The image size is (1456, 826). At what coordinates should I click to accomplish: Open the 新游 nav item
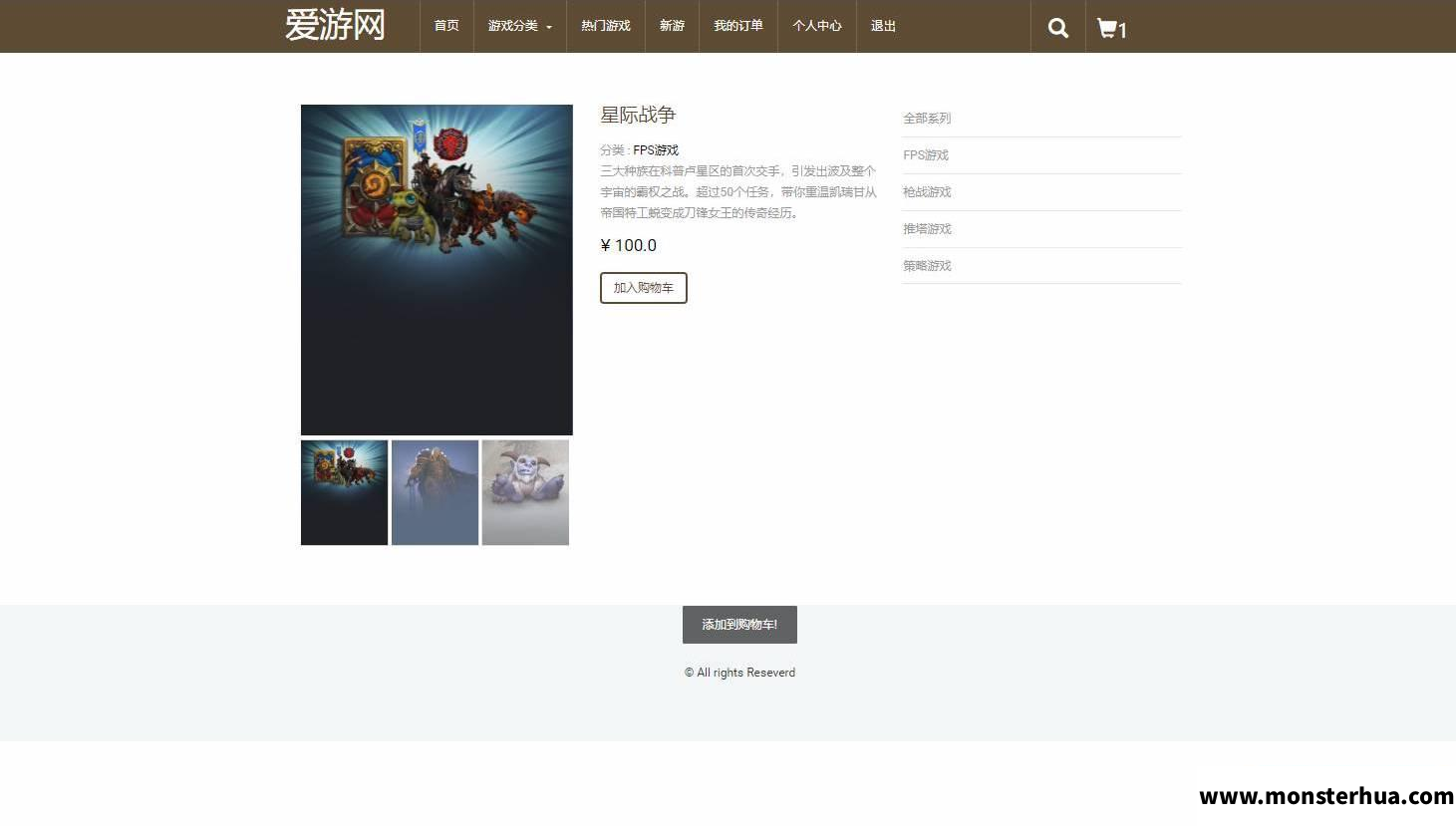click(x=672, y=26)
